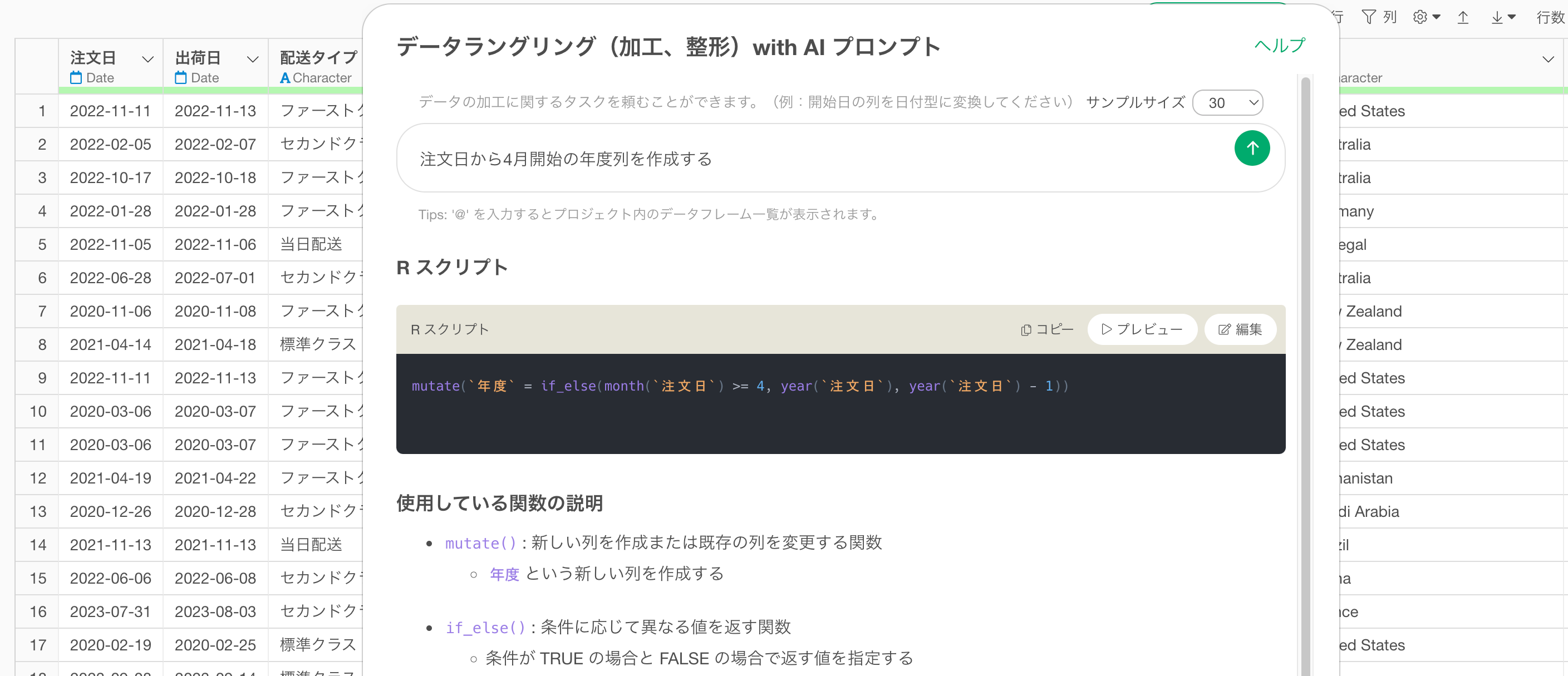
Task: Expand the サンプルサイズ 30 dropdown
Action: pos(1227,103)
